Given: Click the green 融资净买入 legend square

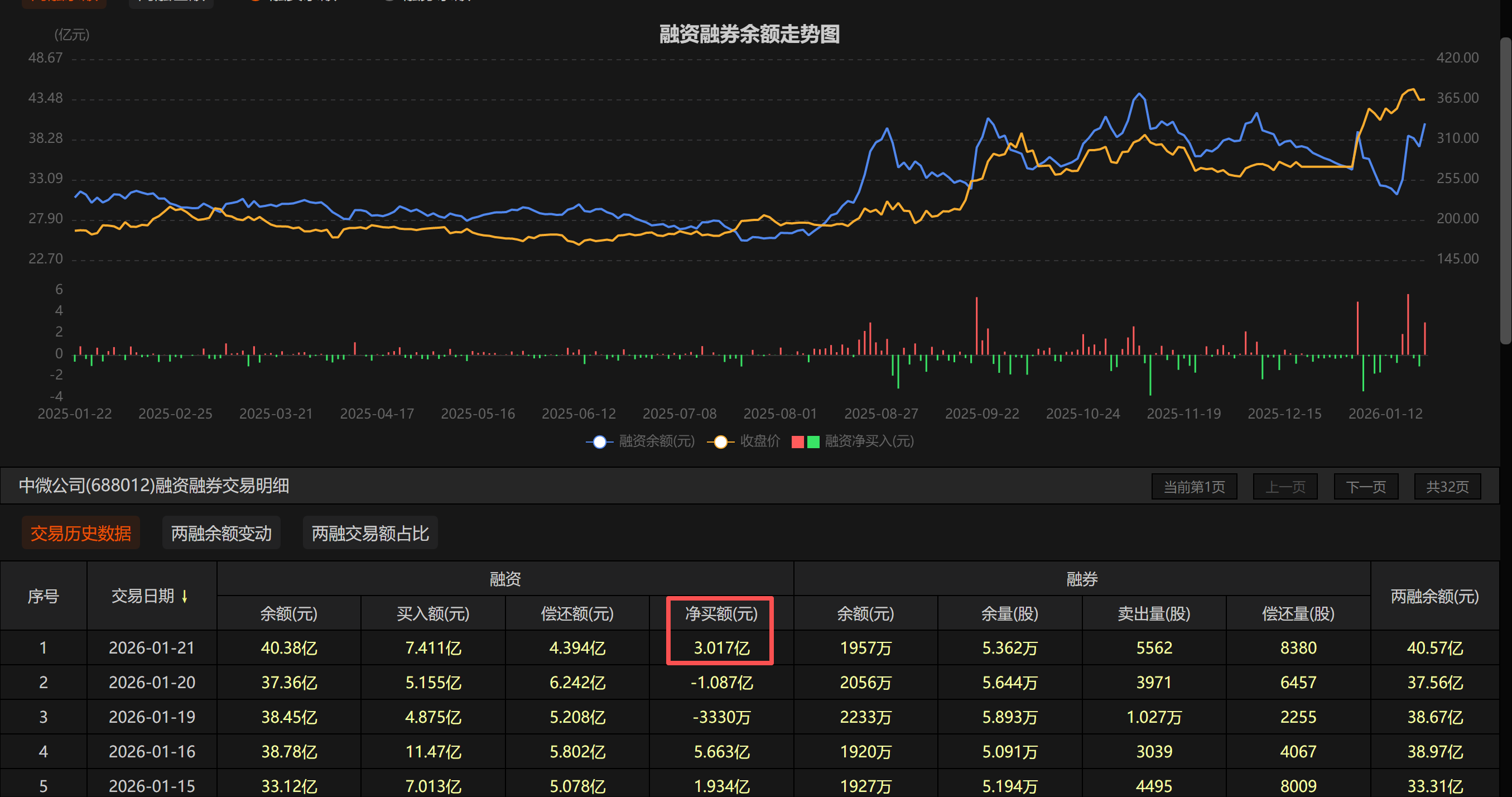Looking at the screenshot, I should pos(813,441).
